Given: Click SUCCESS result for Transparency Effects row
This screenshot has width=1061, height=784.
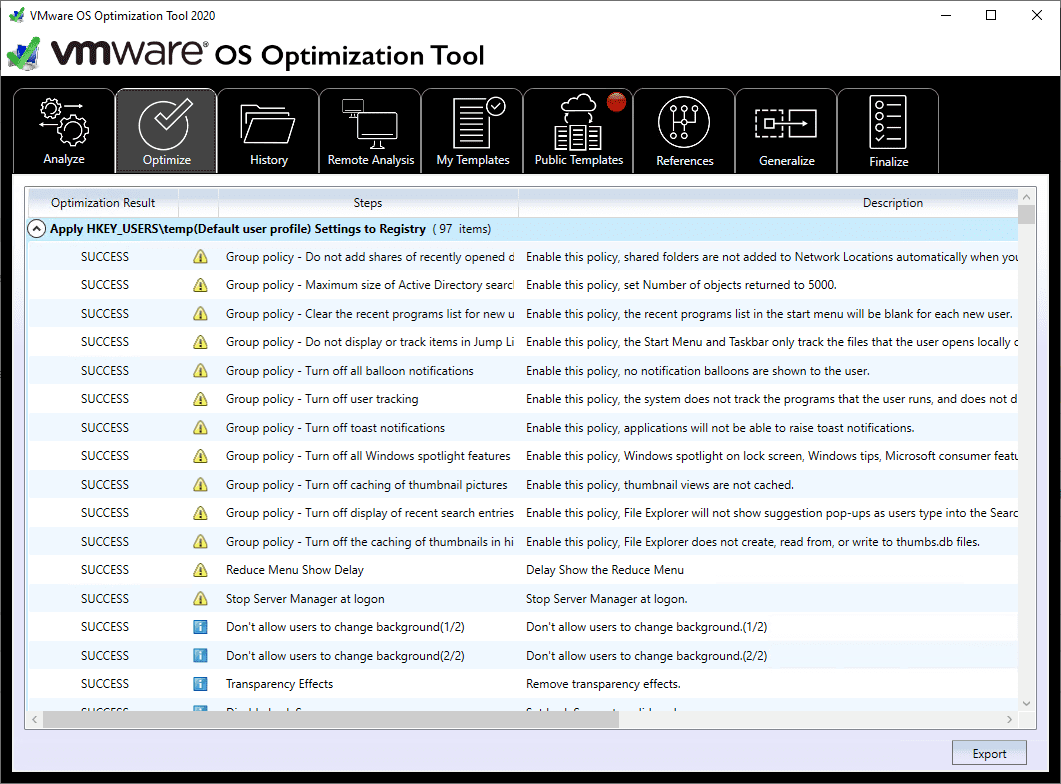Looking at the screenshot, I should [105, 684].
